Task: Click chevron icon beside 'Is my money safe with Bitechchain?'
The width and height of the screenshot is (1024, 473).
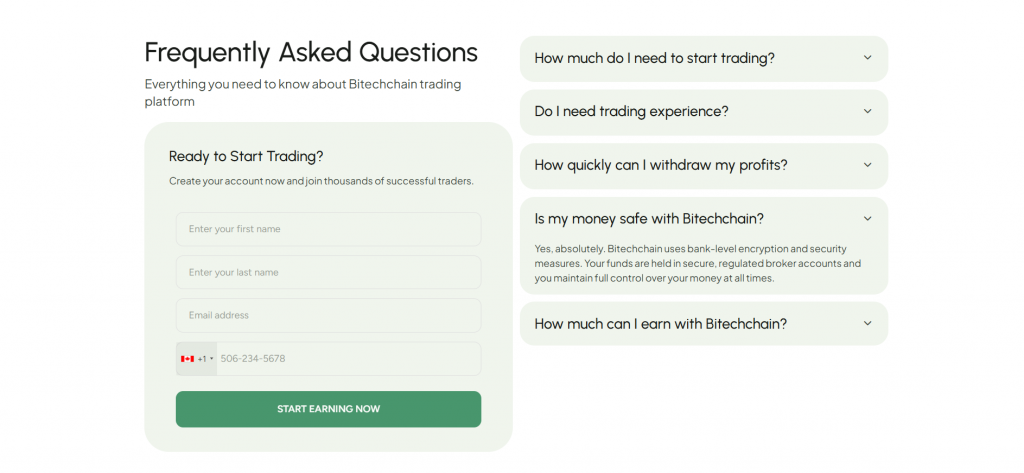Action: tap(867, 218)
